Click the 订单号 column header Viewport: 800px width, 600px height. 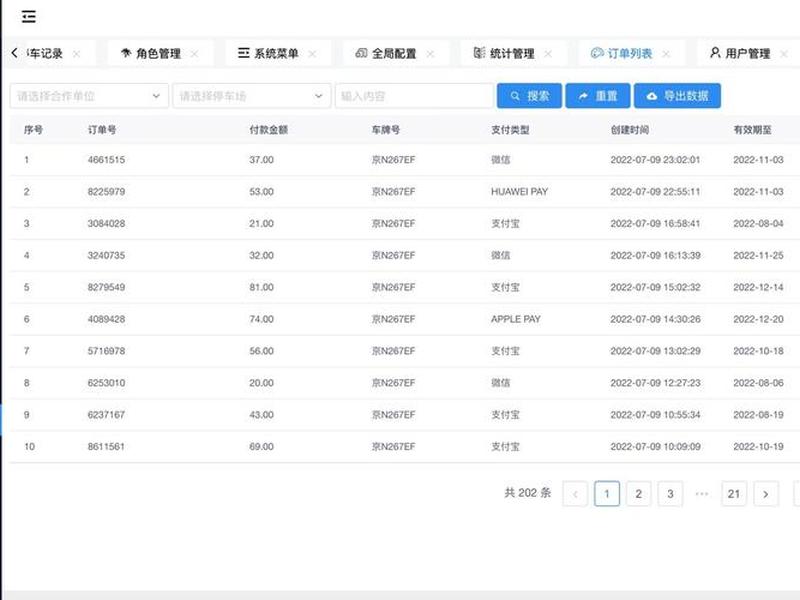tap(102, 130)
